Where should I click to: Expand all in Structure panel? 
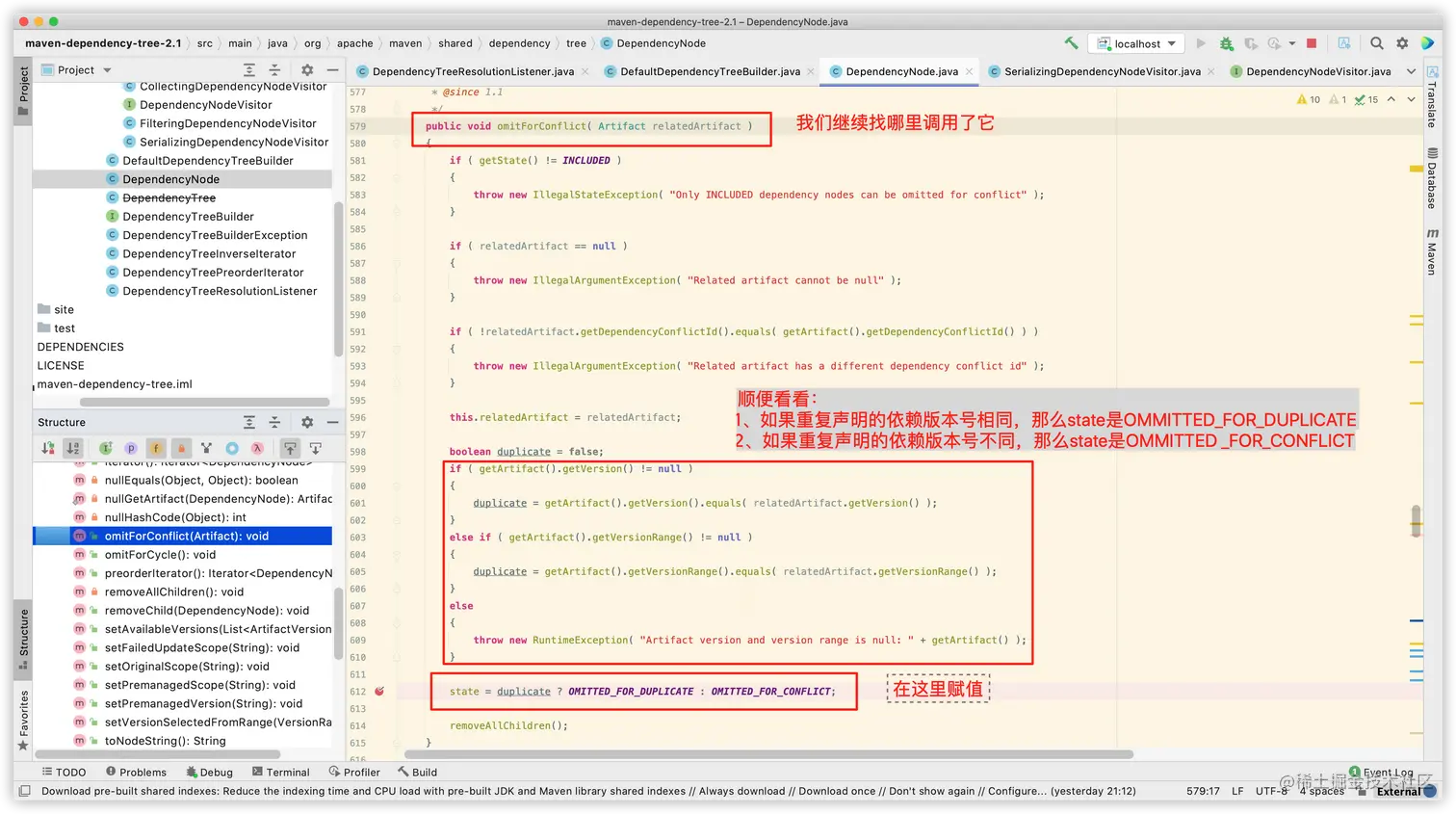click(x=249, y=422)
